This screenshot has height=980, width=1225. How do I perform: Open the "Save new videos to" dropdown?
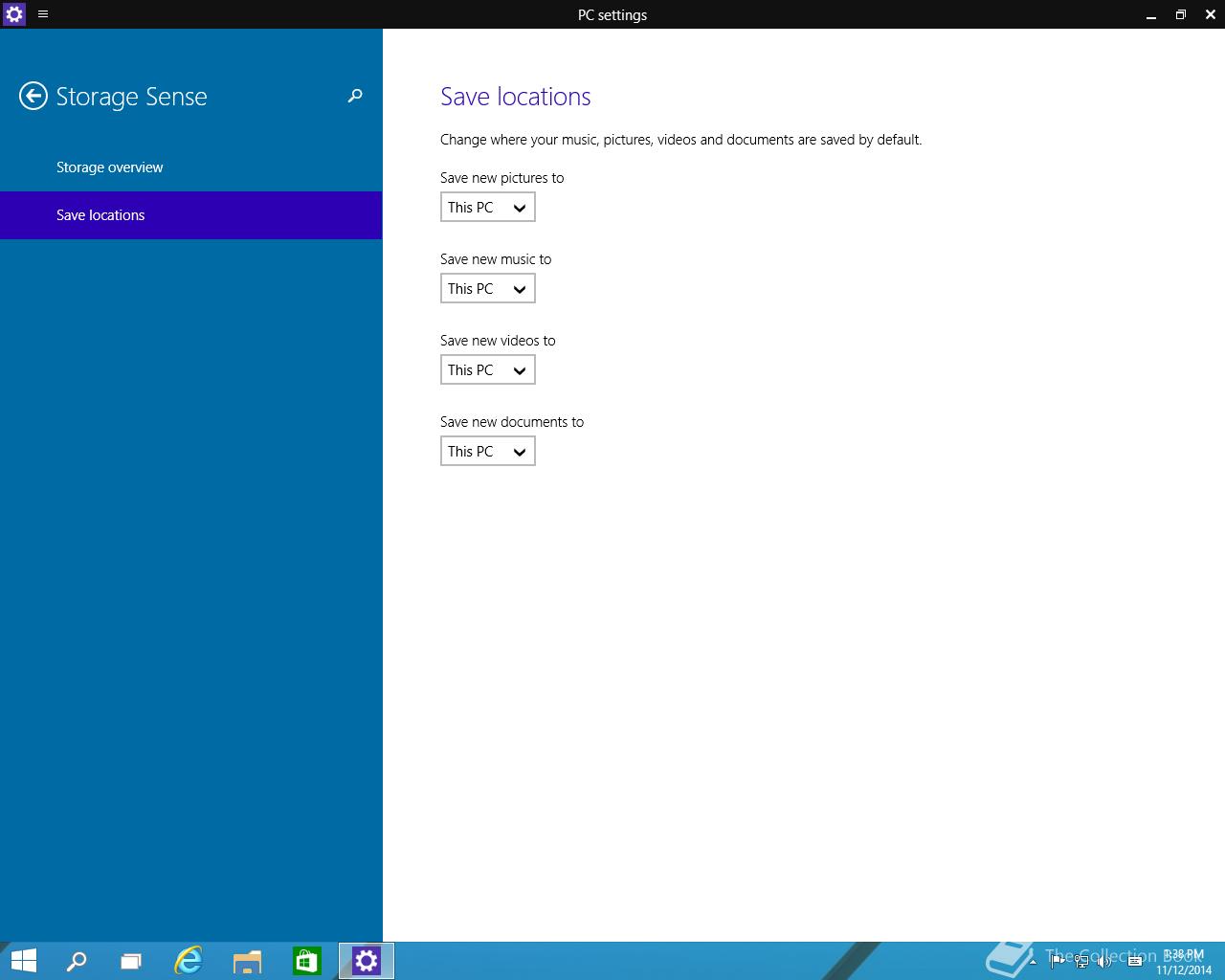pyautogui.click(x=487, y=370)
